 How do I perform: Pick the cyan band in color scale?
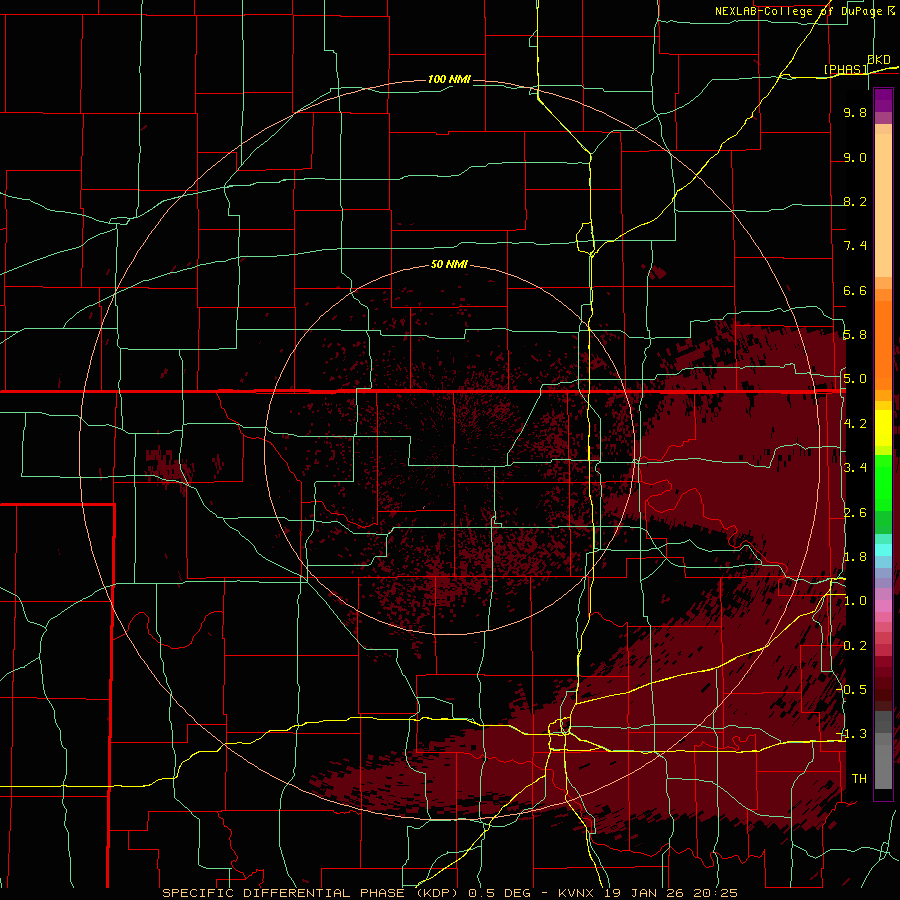click(x=883, y=550)
